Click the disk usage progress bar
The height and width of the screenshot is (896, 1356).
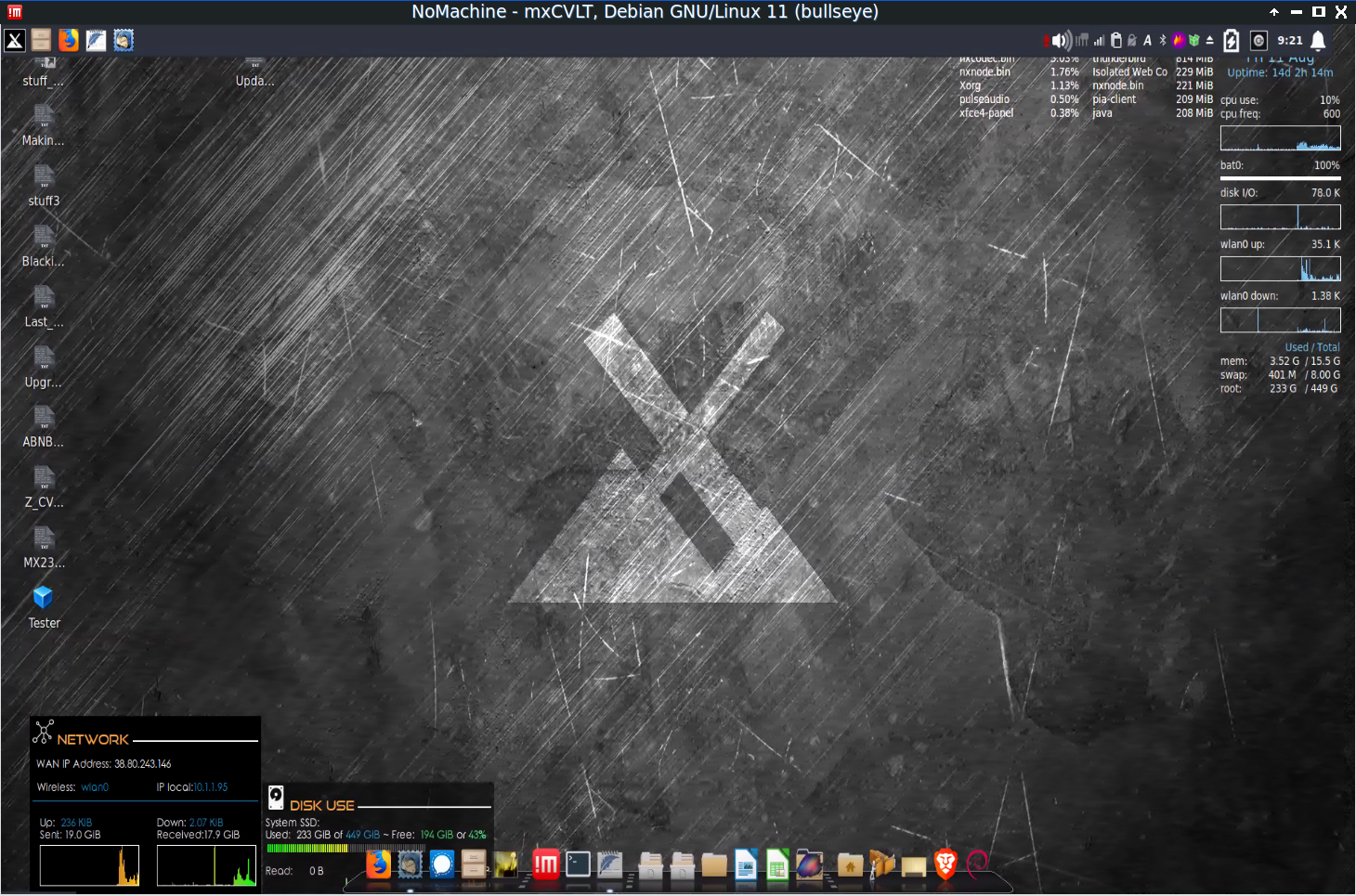[347, 848]
